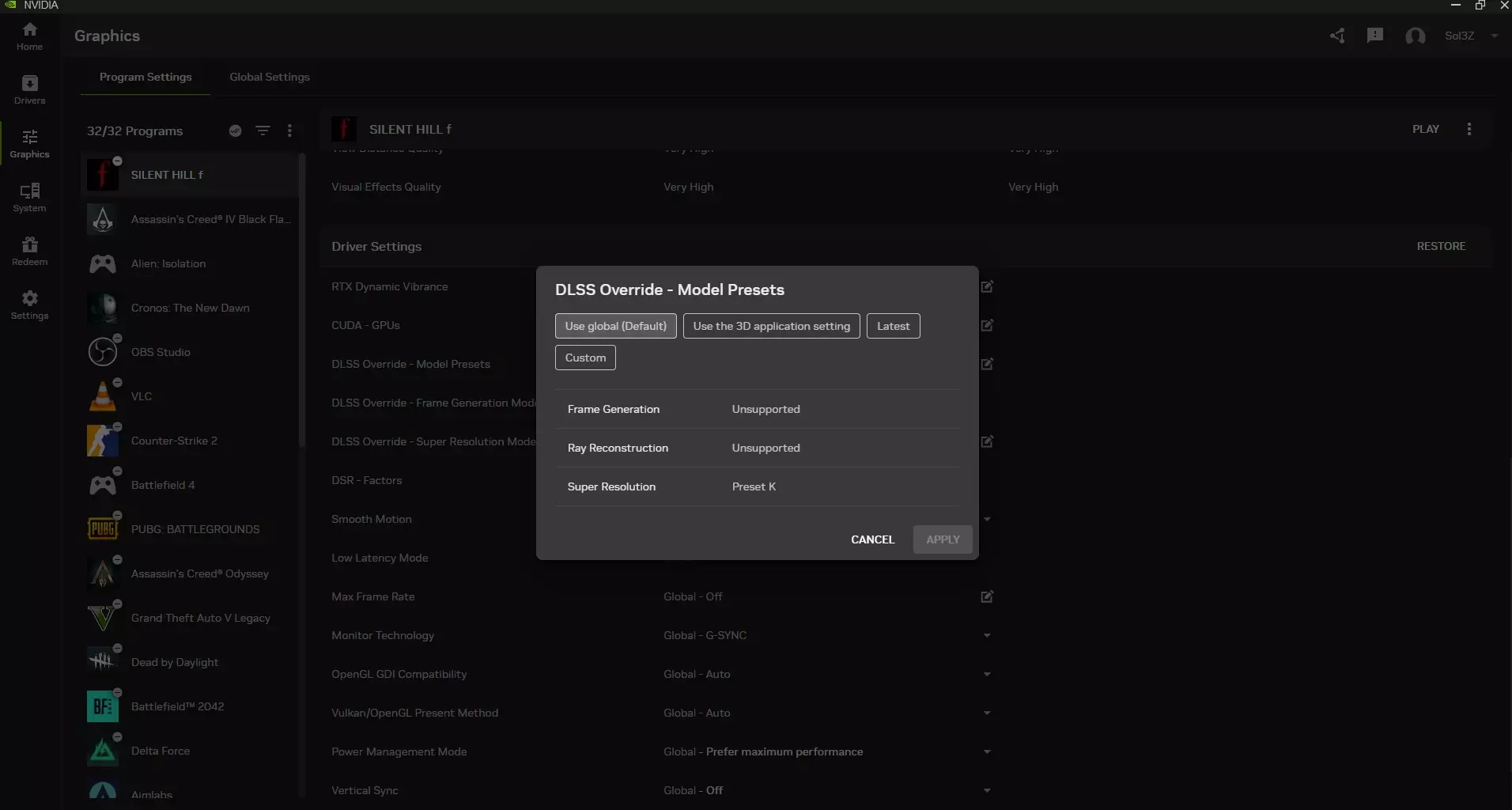The image size is (1512, 810).
Task: Restore down the NVIDIA window
Action: 1480,6
